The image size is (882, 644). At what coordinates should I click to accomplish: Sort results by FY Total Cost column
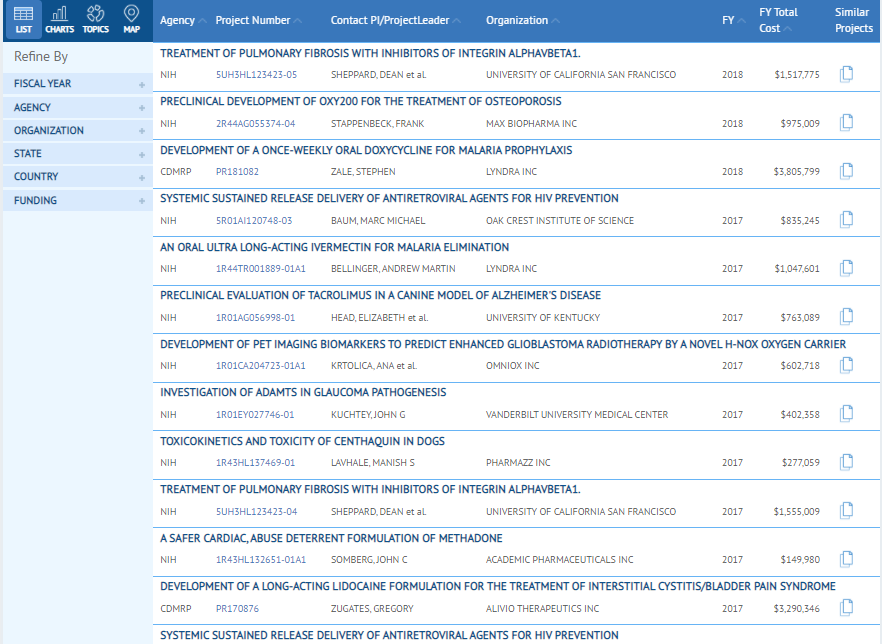click(778, 20)
